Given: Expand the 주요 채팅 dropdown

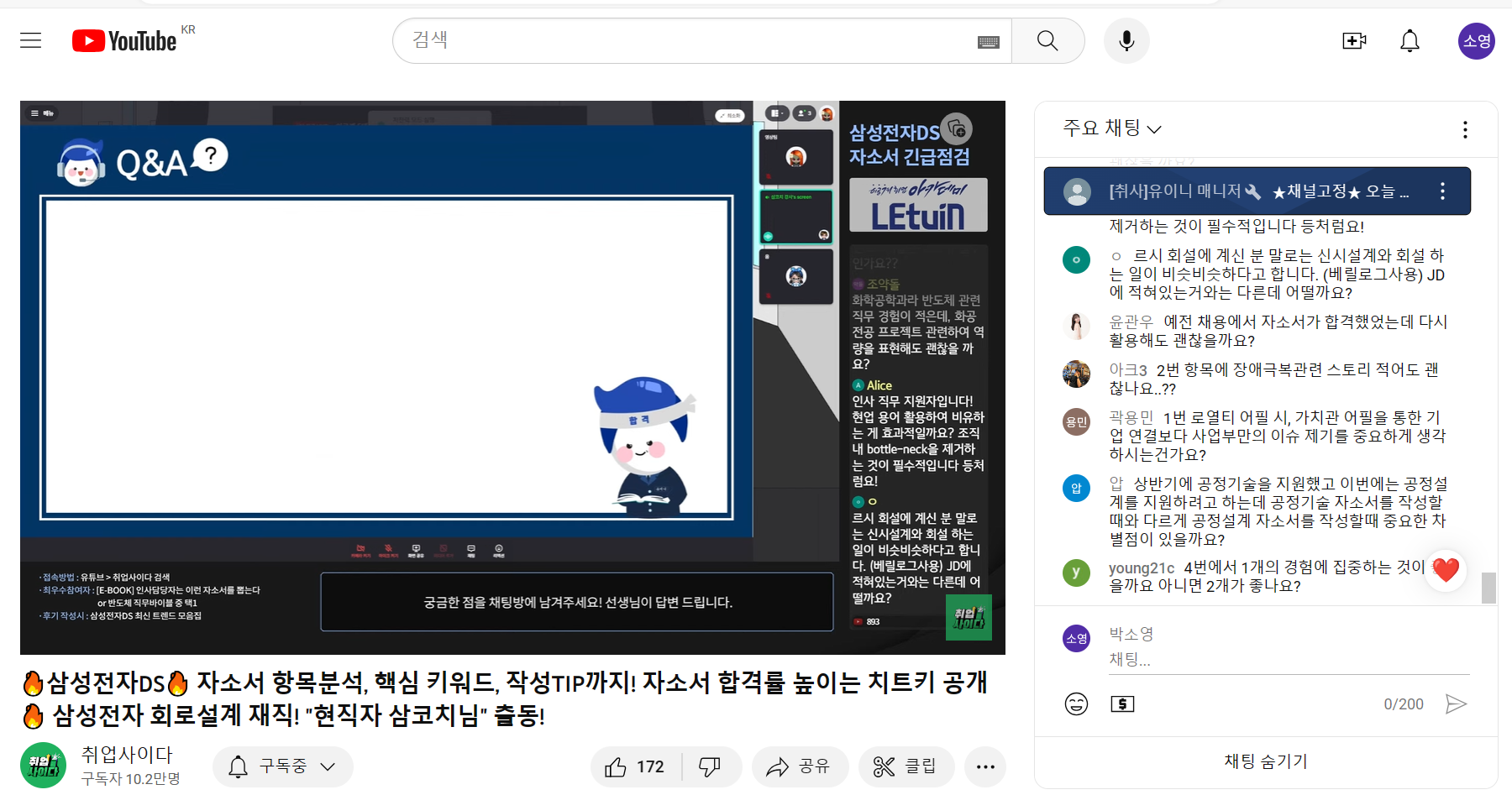Looking at the screenshot, I should point(1112,128).
